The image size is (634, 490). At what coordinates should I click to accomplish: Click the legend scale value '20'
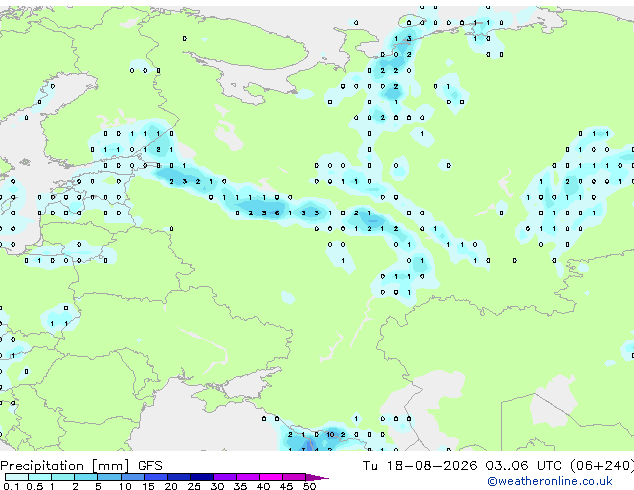click(x=171, y=486)
